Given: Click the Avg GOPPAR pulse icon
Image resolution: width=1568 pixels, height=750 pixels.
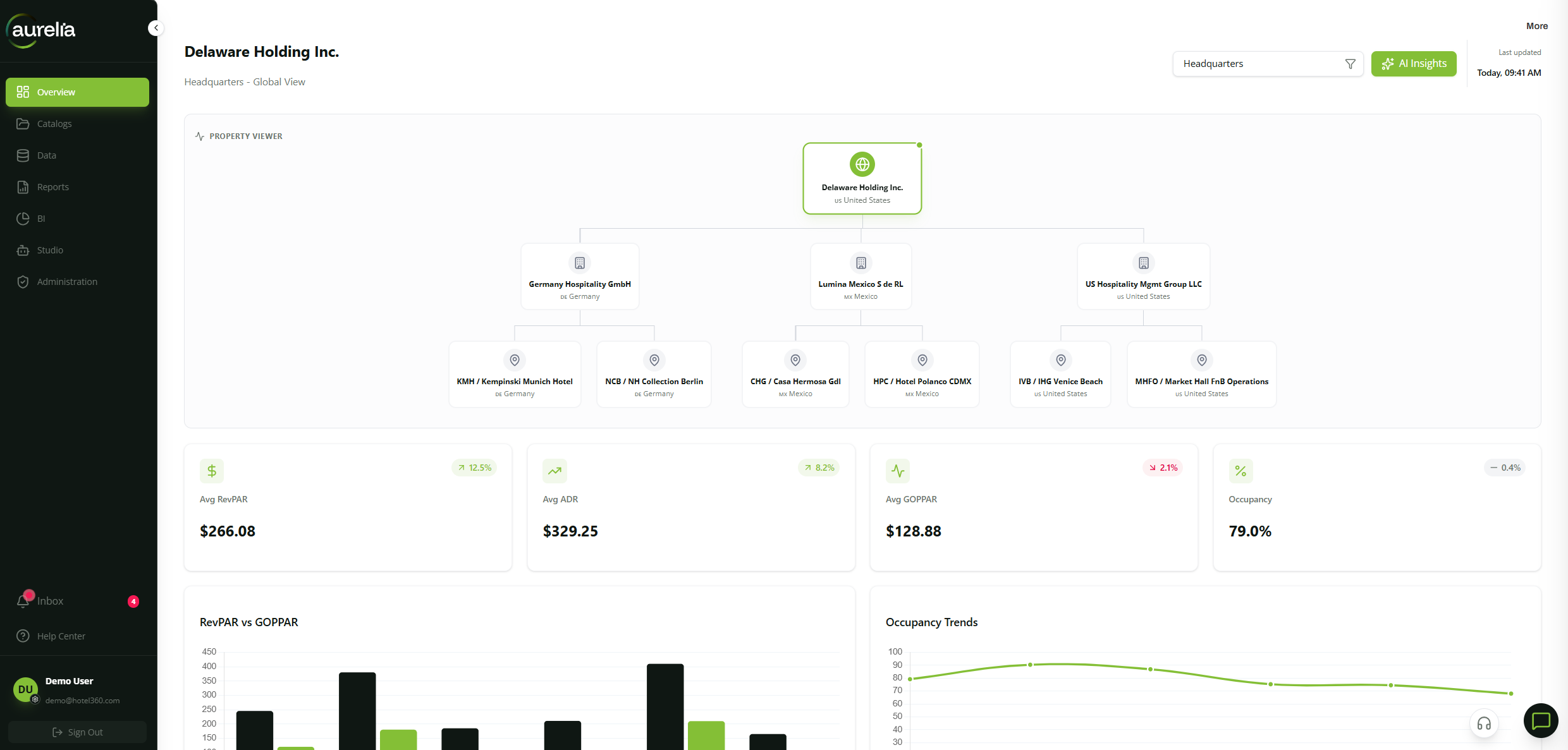Looking at the screenshot, I should pos(898,471).
